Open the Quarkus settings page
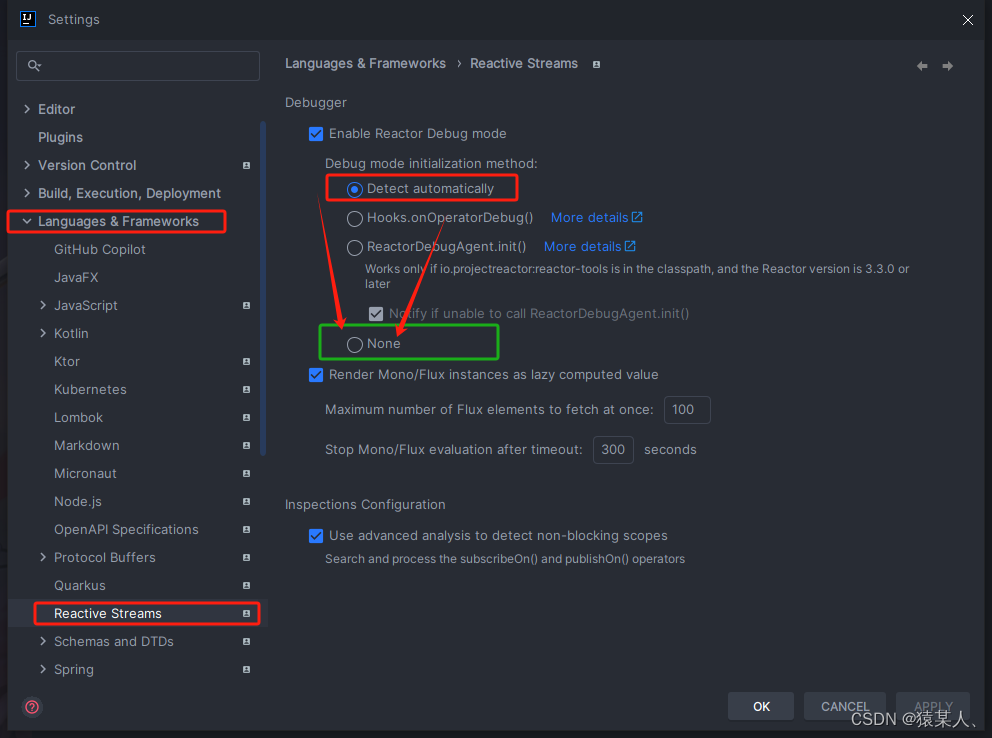 click(80, 586)
